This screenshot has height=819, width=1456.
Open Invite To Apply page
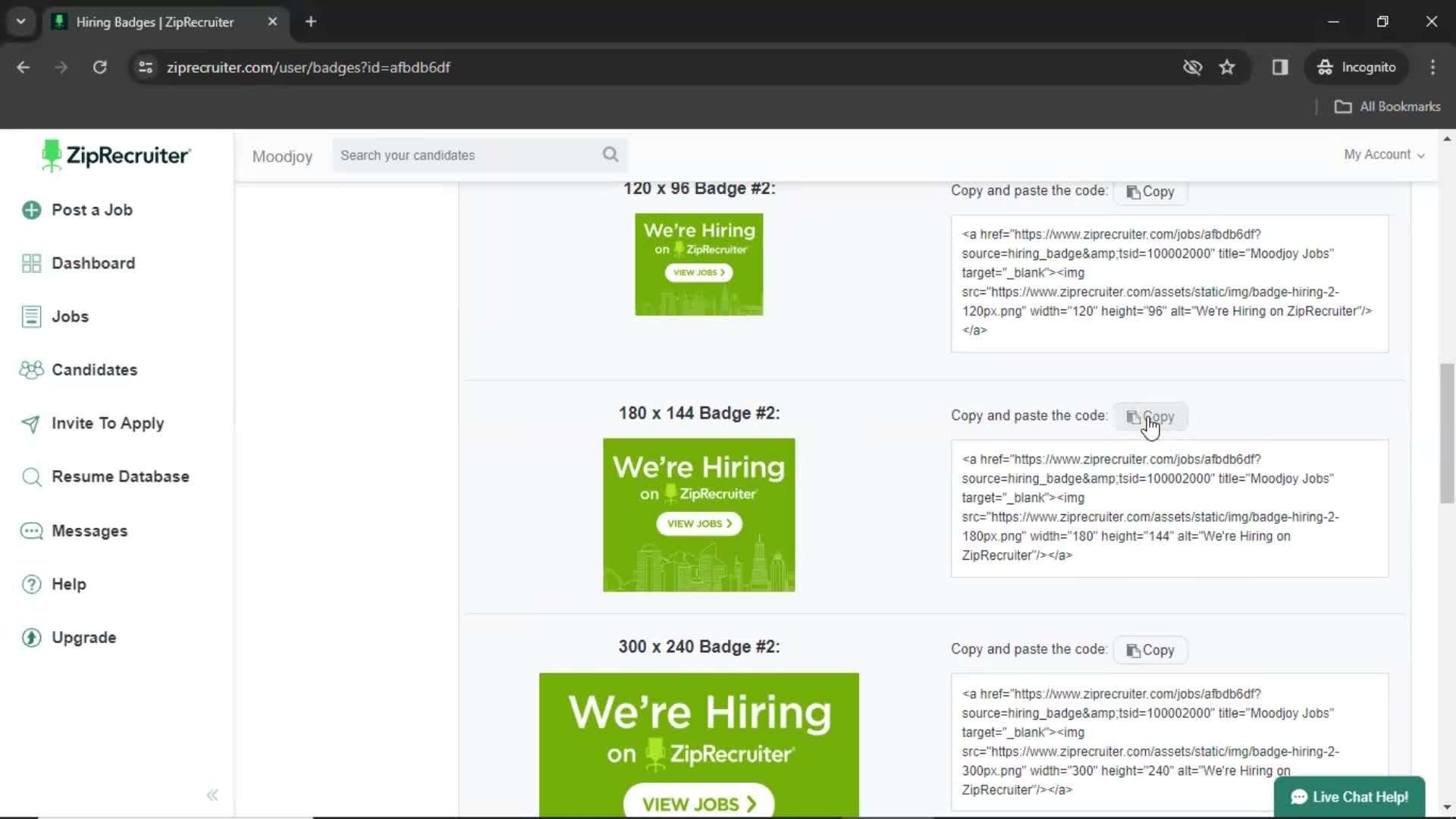[x=108, y=423]
